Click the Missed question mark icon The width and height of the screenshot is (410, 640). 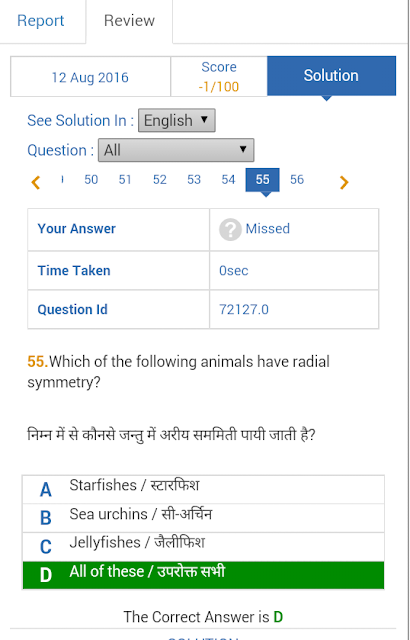tap(230, 229)
